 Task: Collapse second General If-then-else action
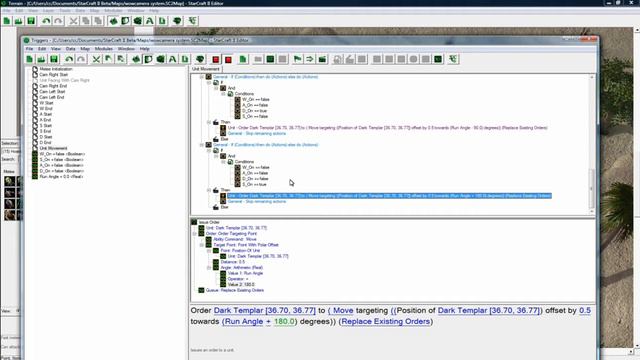202,145
